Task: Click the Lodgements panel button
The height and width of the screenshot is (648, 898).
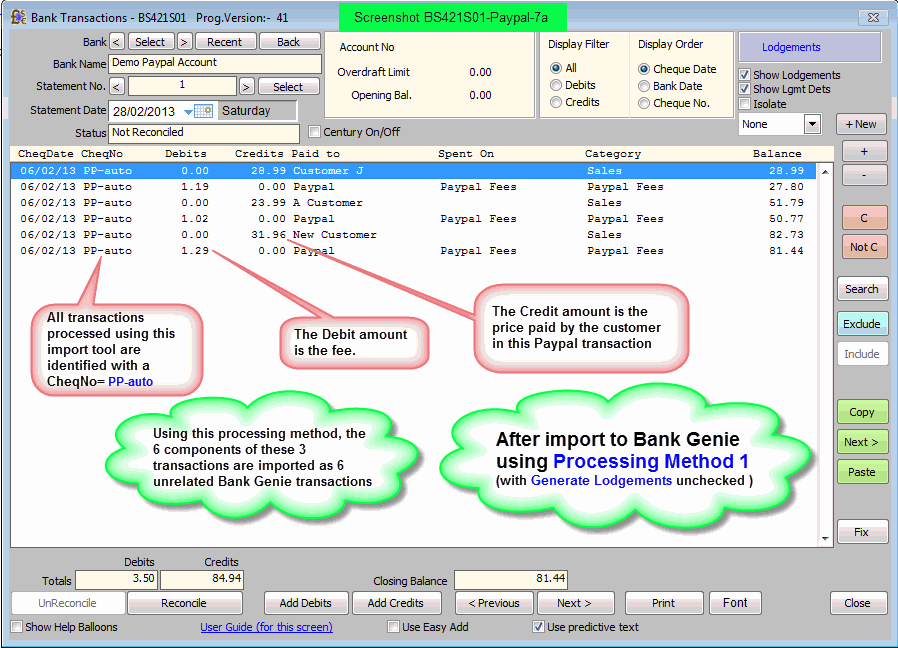Action: 810,47
